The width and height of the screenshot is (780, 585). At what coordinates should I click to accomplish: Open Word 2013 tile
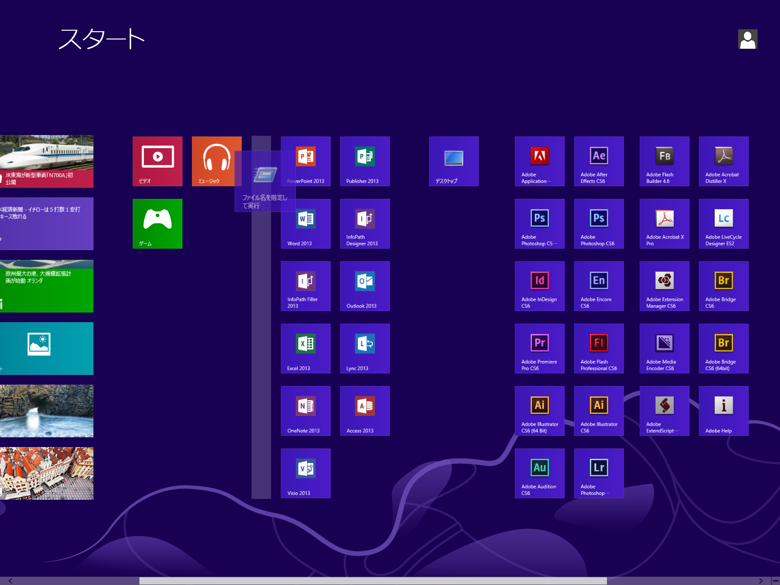pos(305,224)
